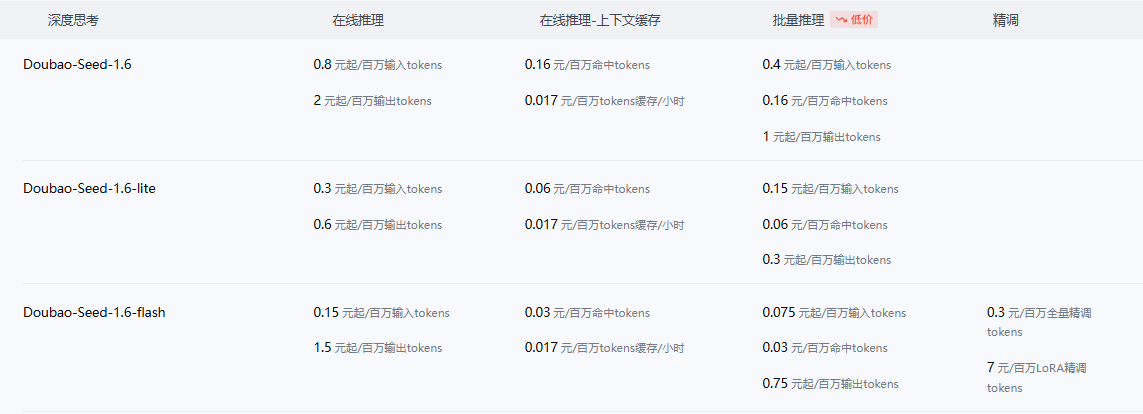
Task: Click 1.6-lite online price 0.3 元起/百万输入tokens
Action: click(x=378, y=189)
